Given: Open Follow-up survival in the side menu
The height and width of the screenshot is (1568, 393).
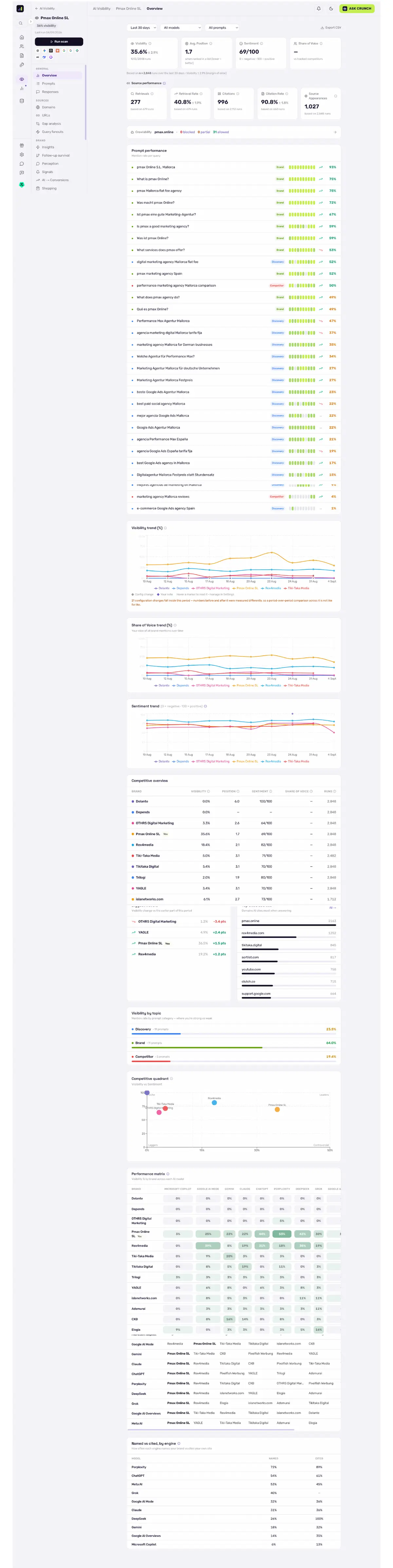Looking at the screenshot, I should pyautogui.click(x=59, y=155).
